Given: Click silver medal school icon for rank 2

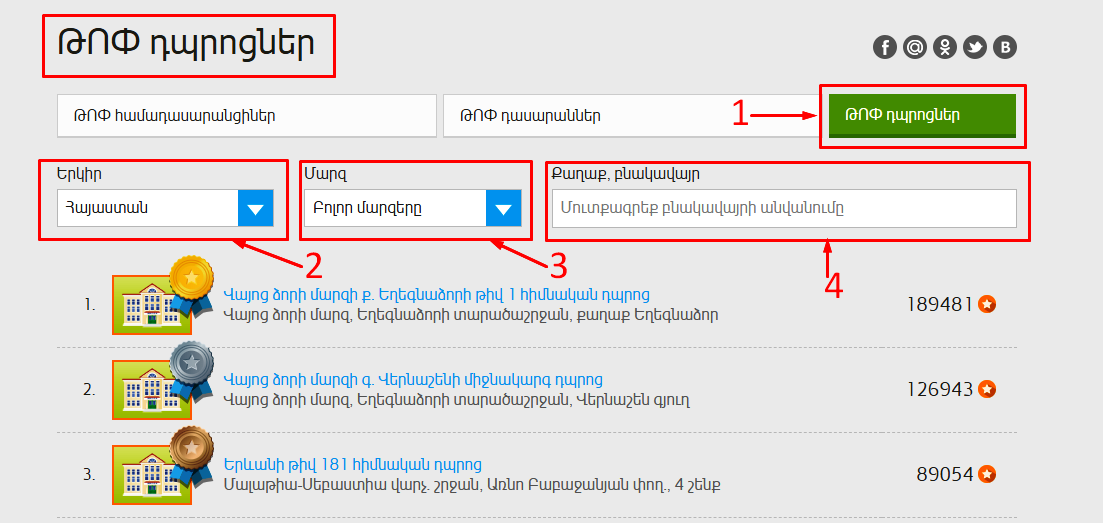Looking at the screenshot, I should [x=162, y=381].
